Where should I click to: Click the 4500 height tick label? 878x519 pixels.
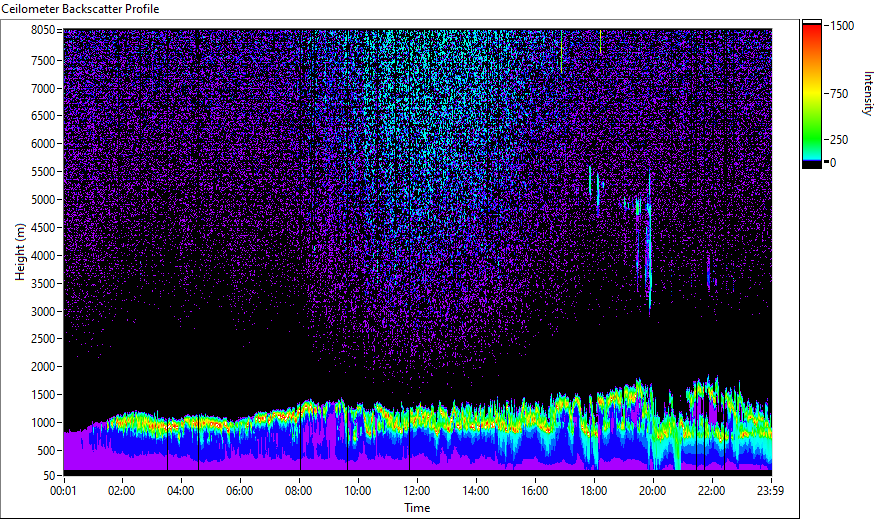point(43,228)
